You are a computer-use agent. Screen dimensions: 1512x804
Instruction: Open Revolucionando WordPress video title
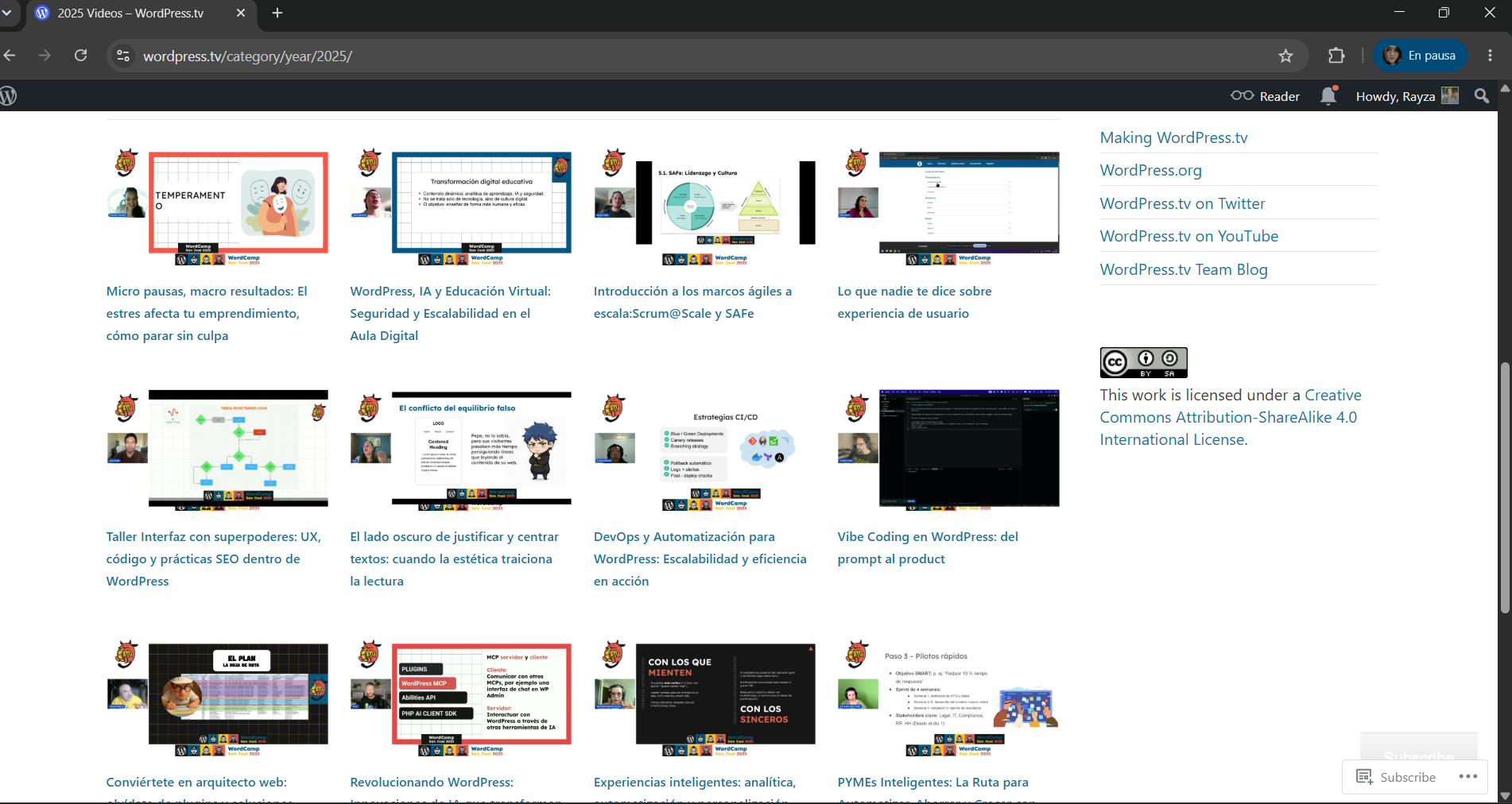coord(456,788)
